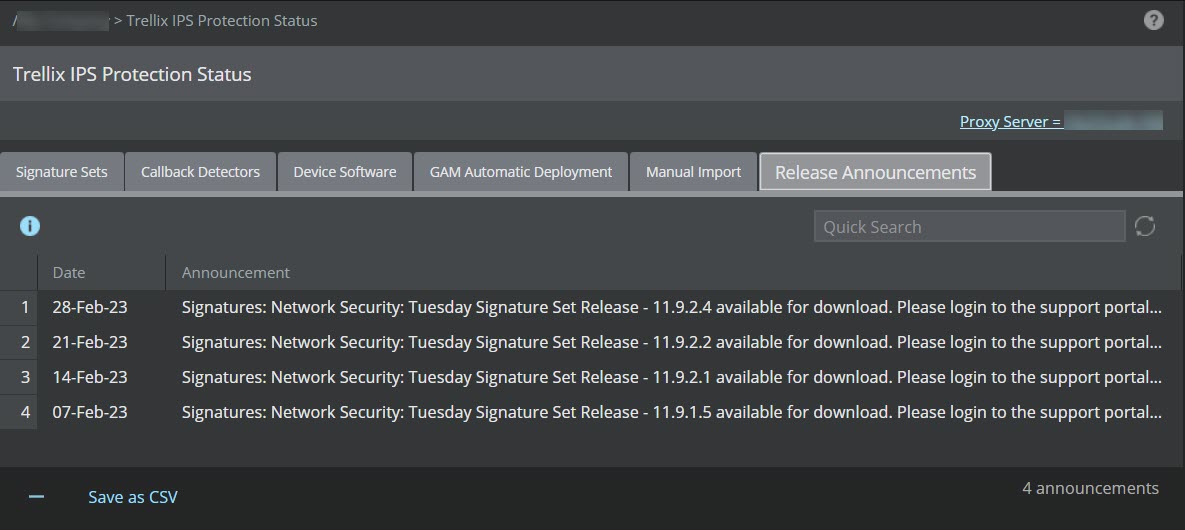Refresh the announcements list
Image resolution: width=1185 pixels, height=530 pixels.
[1144, 226]
